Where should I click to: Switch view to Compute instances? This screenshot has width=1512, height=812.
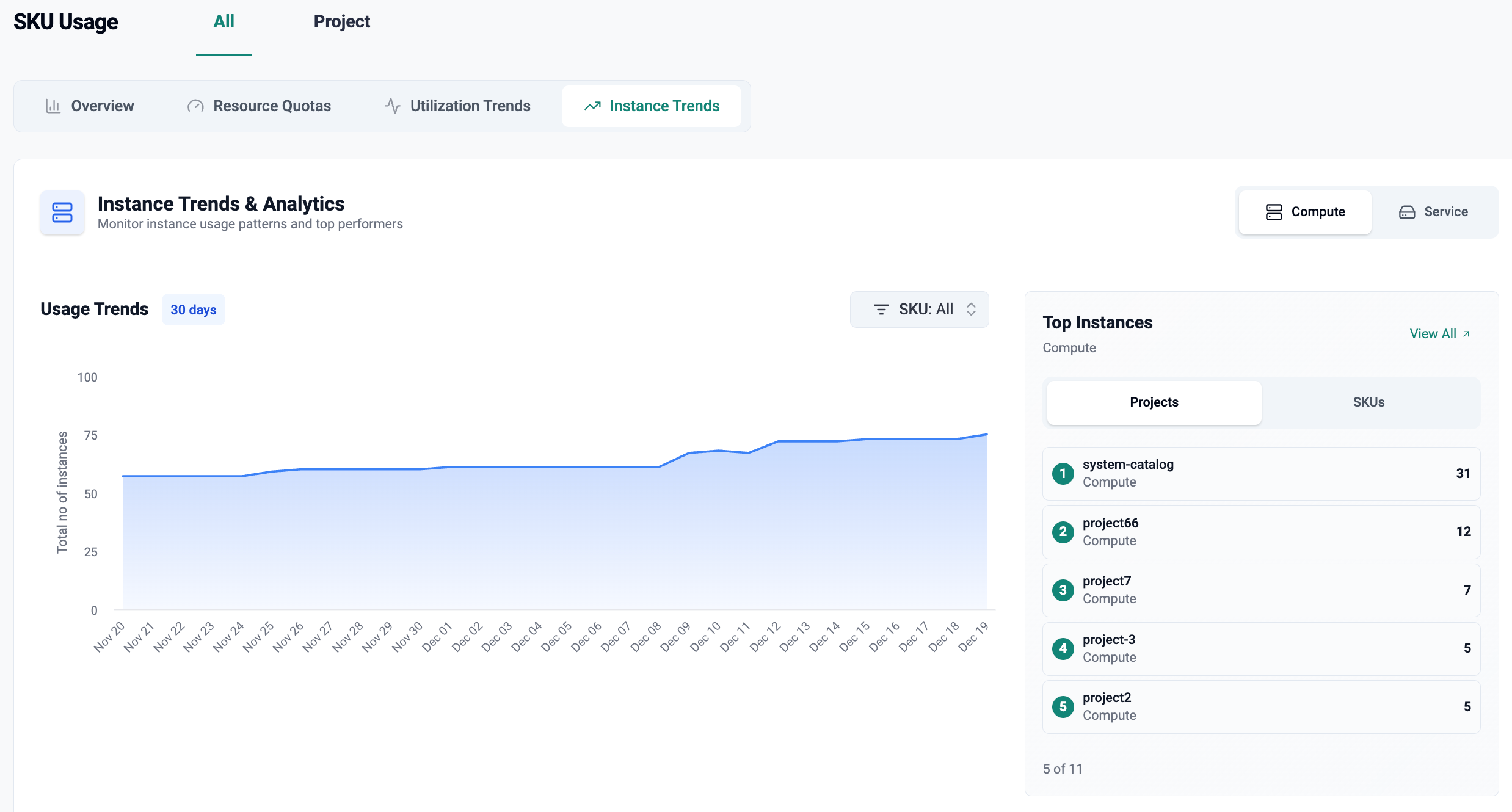click(1305, 212)
